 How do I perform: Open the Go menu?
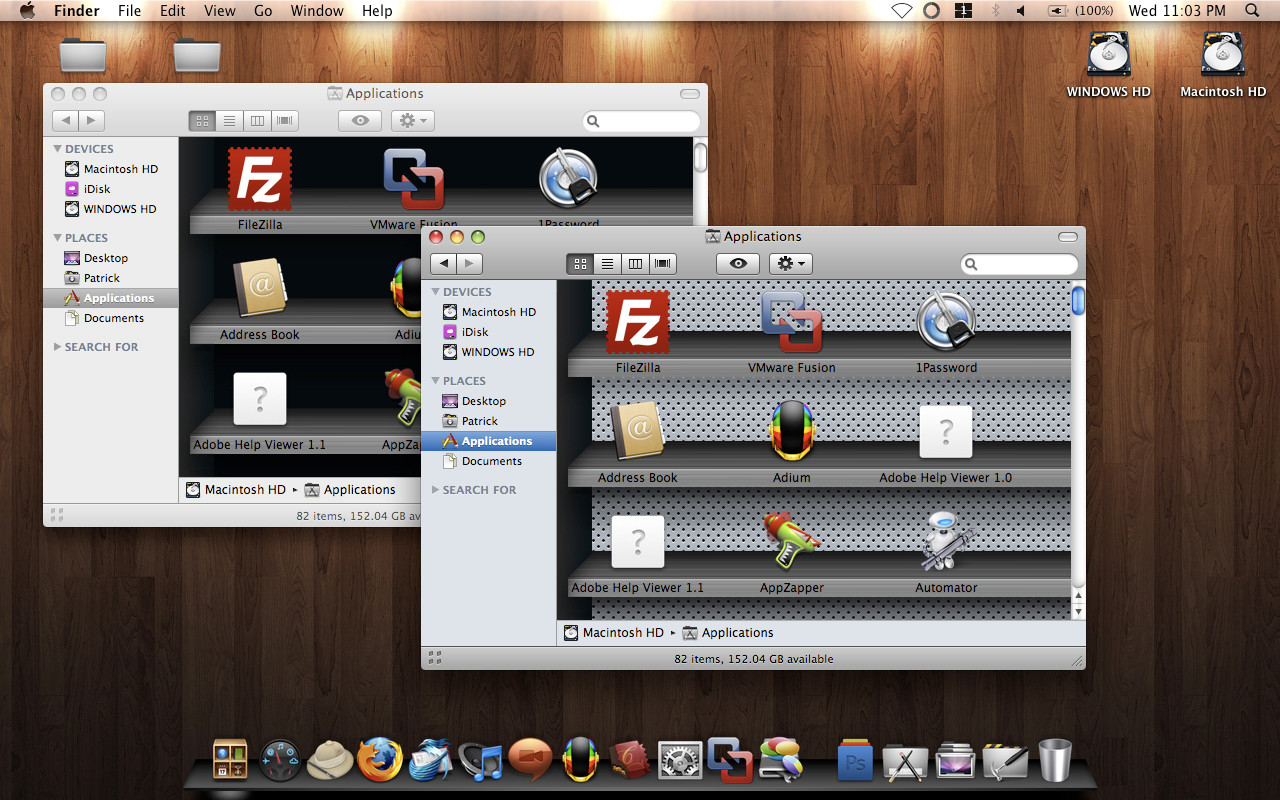(x=263, y=11)
